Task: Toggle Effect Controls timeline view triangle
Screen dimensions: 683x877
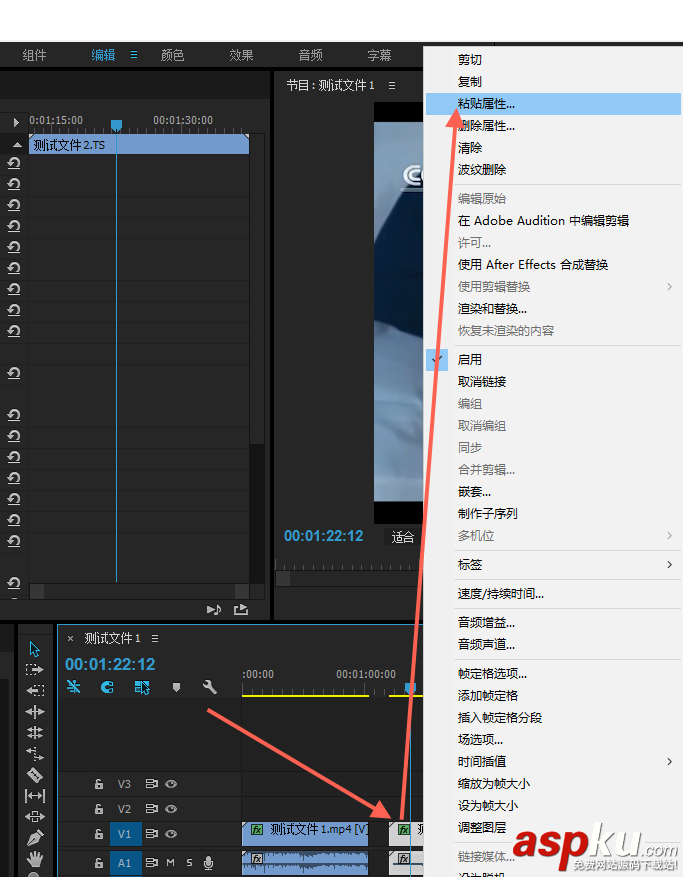Action: click(x=16, y=122)
